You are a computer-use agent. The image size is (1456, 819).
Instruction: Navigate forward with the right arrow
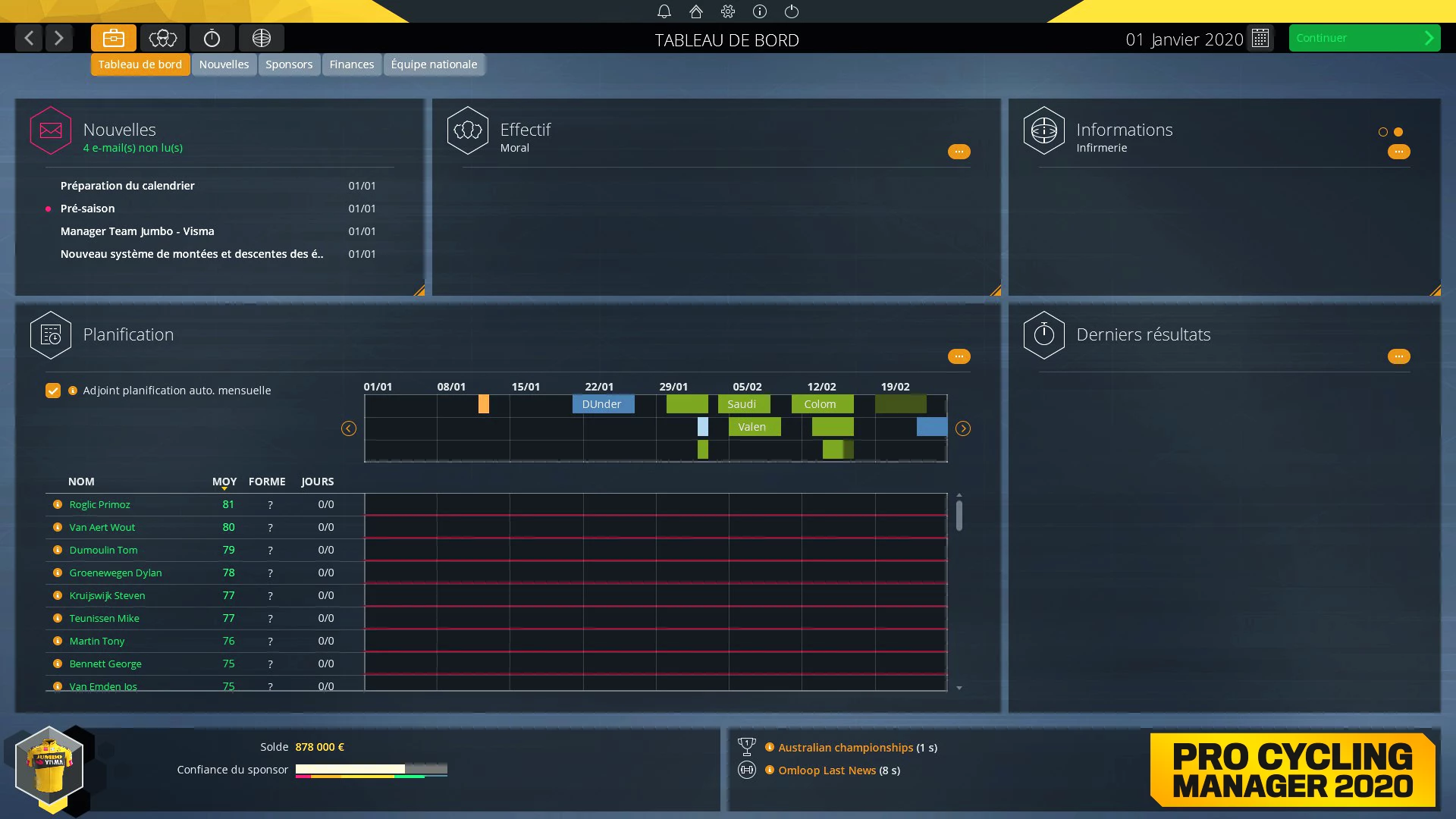58,38
